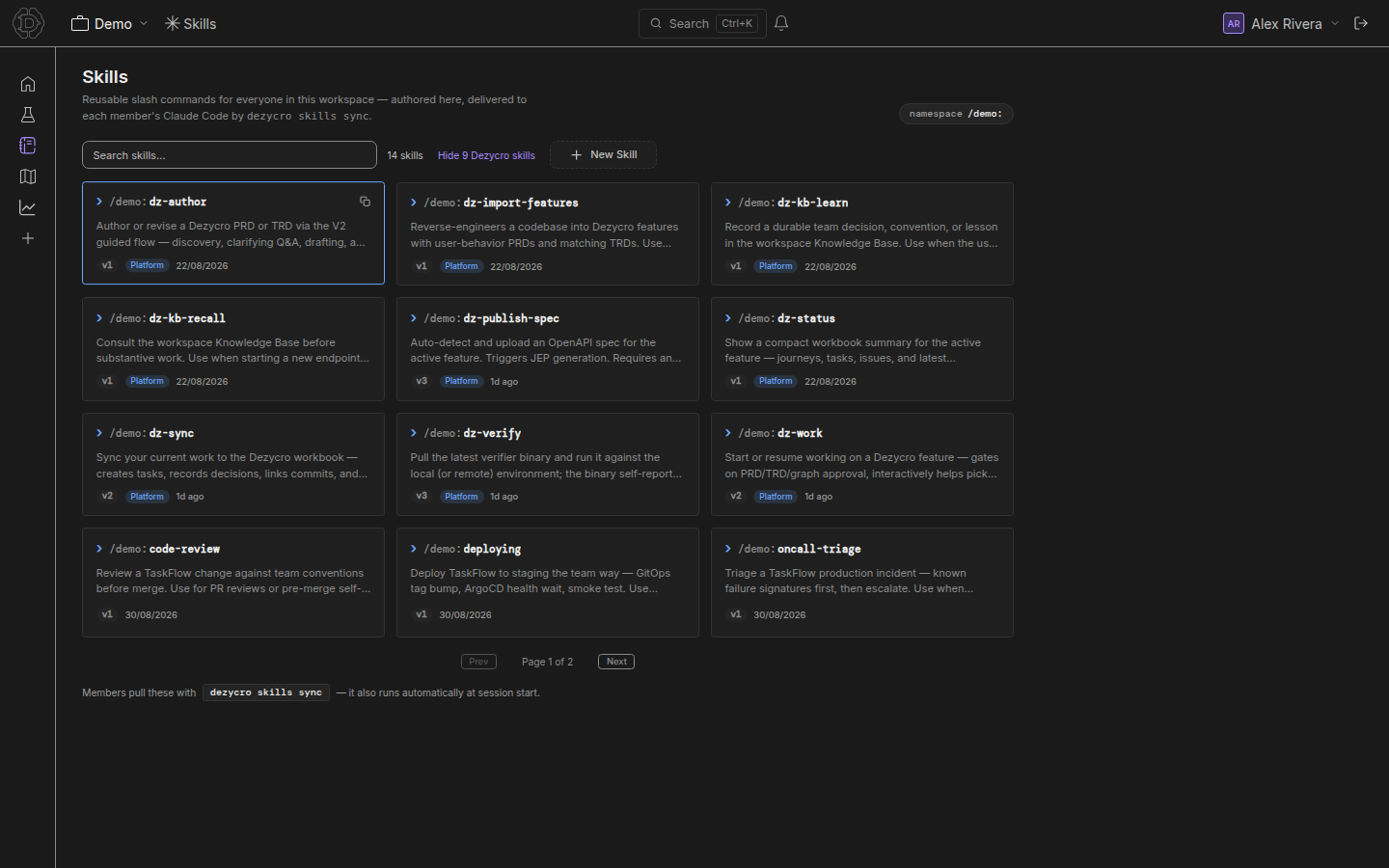This screenshot has height=868, width=1389.
Task: Open the global Search box
Action: pyautogui.click(x=702, y=23)
